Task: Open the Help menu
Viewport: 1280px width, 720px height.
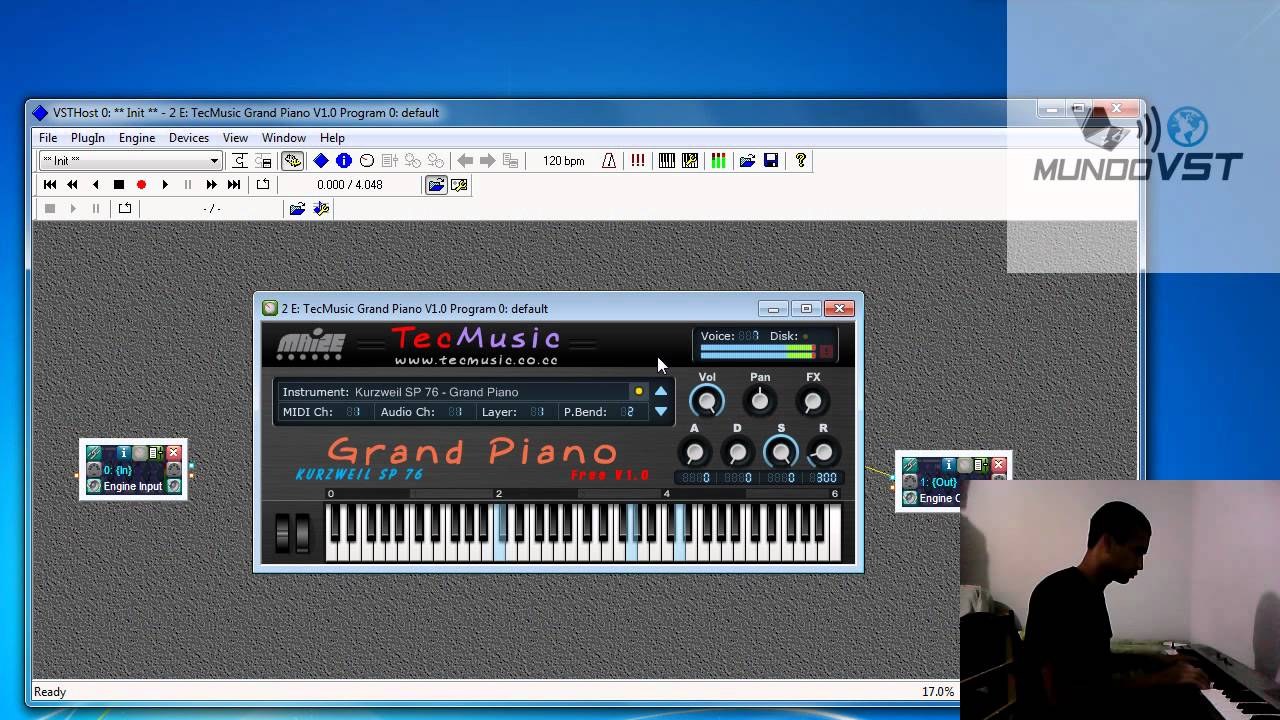Action: click(x=332, y=138)
